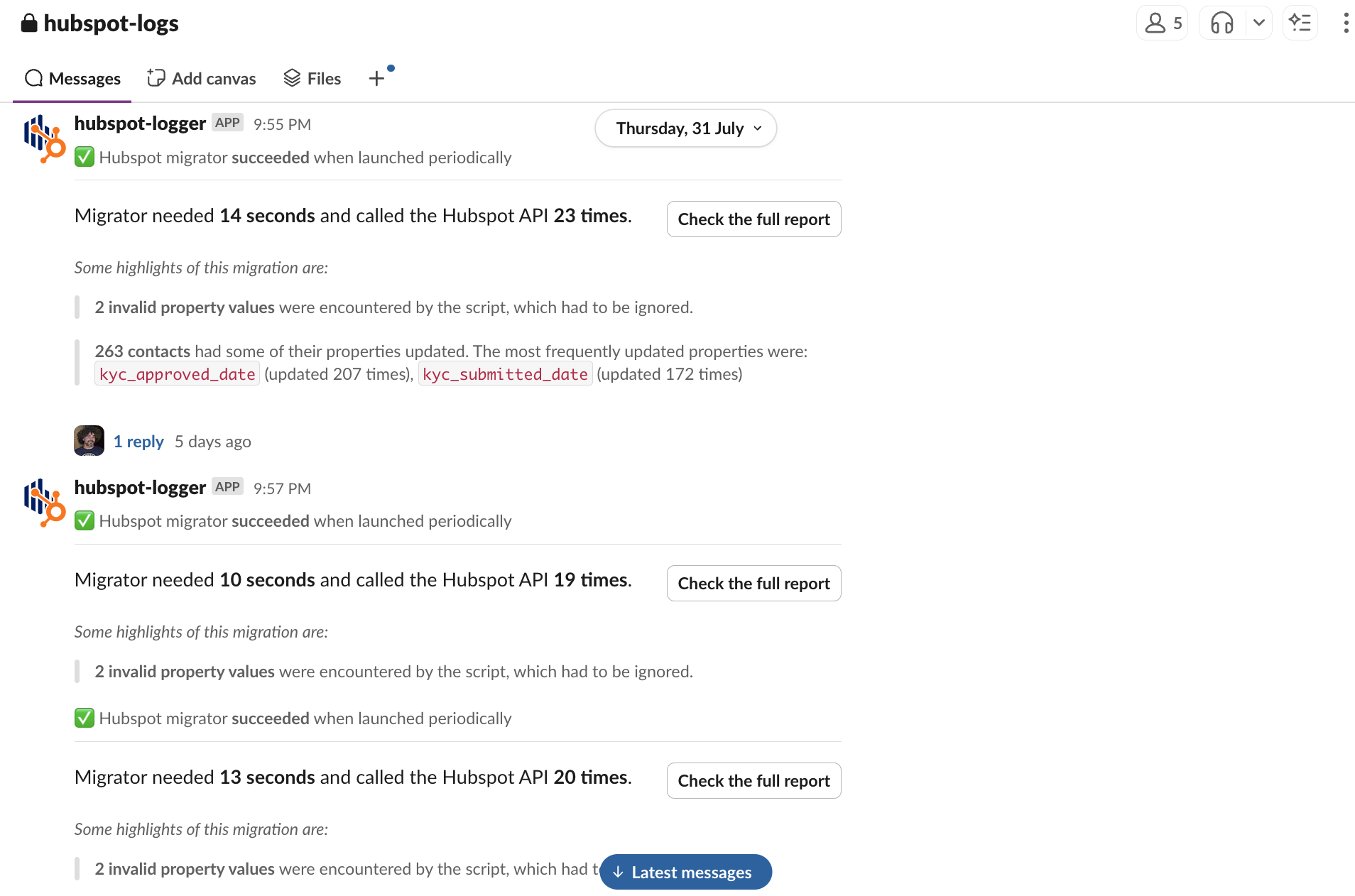Open the Thursday, 31 July date dropdown
The width and height of the screenshot is (1355, 896).
[x=685, y=129]
